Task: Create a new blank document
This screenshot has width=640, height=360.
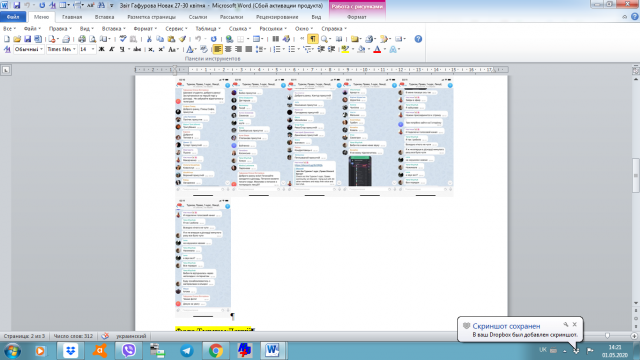Action: pos(7,39)
